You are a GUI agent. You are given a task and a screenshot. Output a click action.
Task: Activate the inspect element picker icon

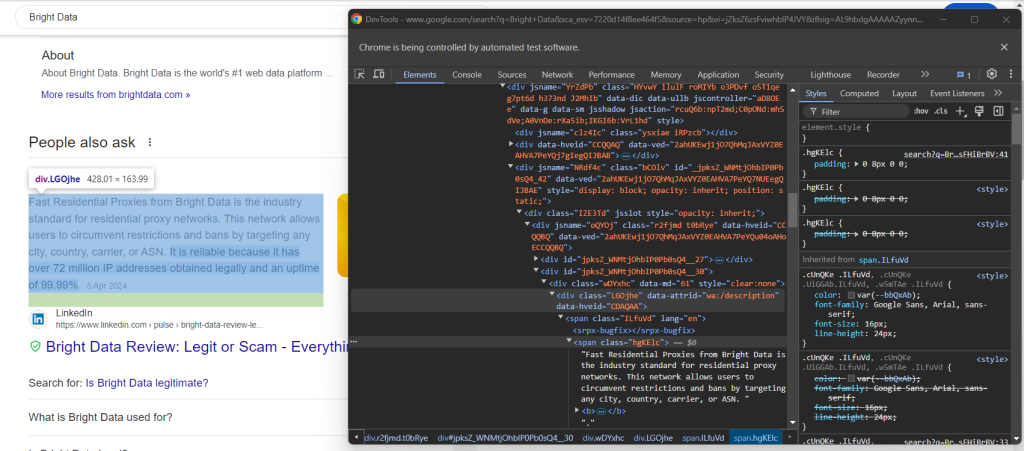click(x=360, y=75)
